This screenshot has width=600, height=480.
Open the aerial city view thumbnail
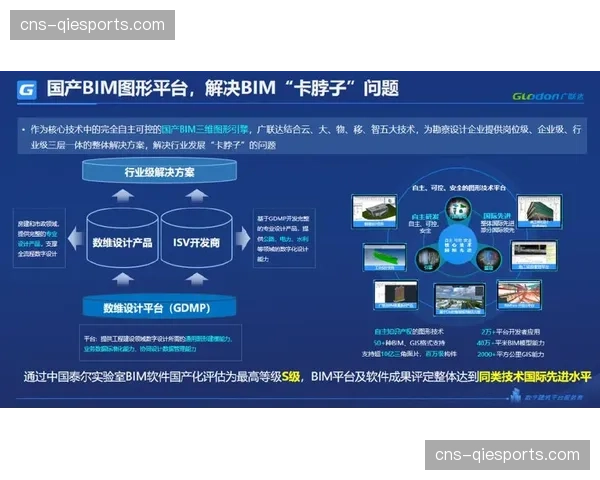460,300
